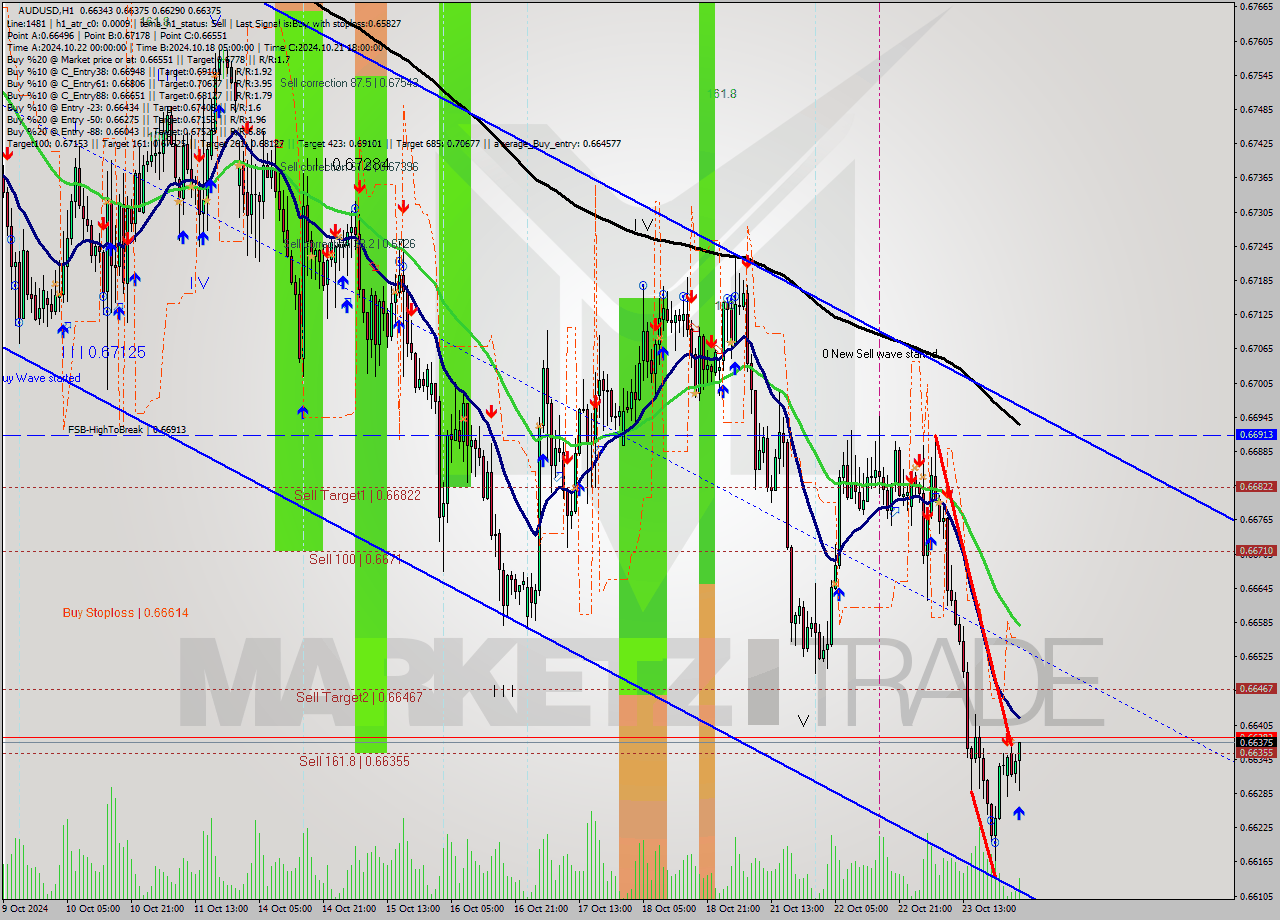
Task: Click the 'I I I' wave label
Action: click(504, 690)
